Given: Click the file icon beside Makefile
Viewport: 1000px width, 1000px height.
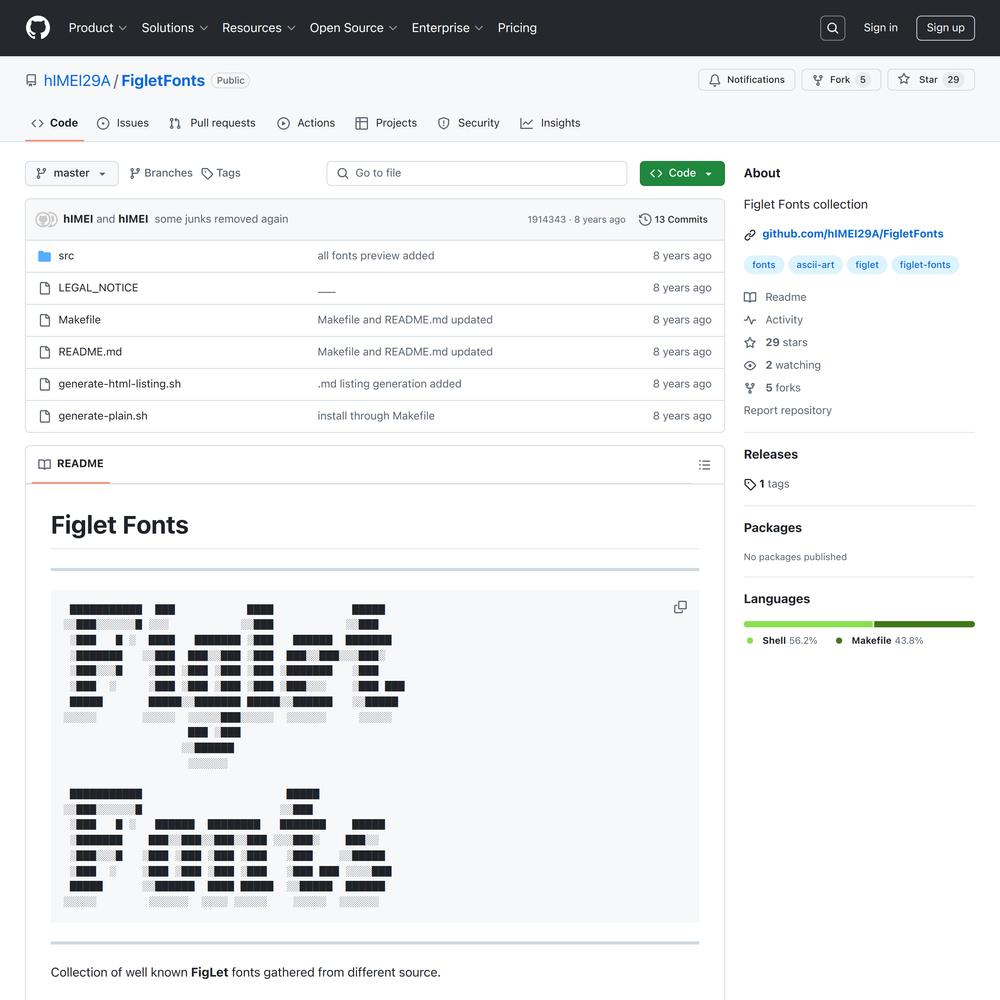Looking at the screenshot, I should [45, 320].
